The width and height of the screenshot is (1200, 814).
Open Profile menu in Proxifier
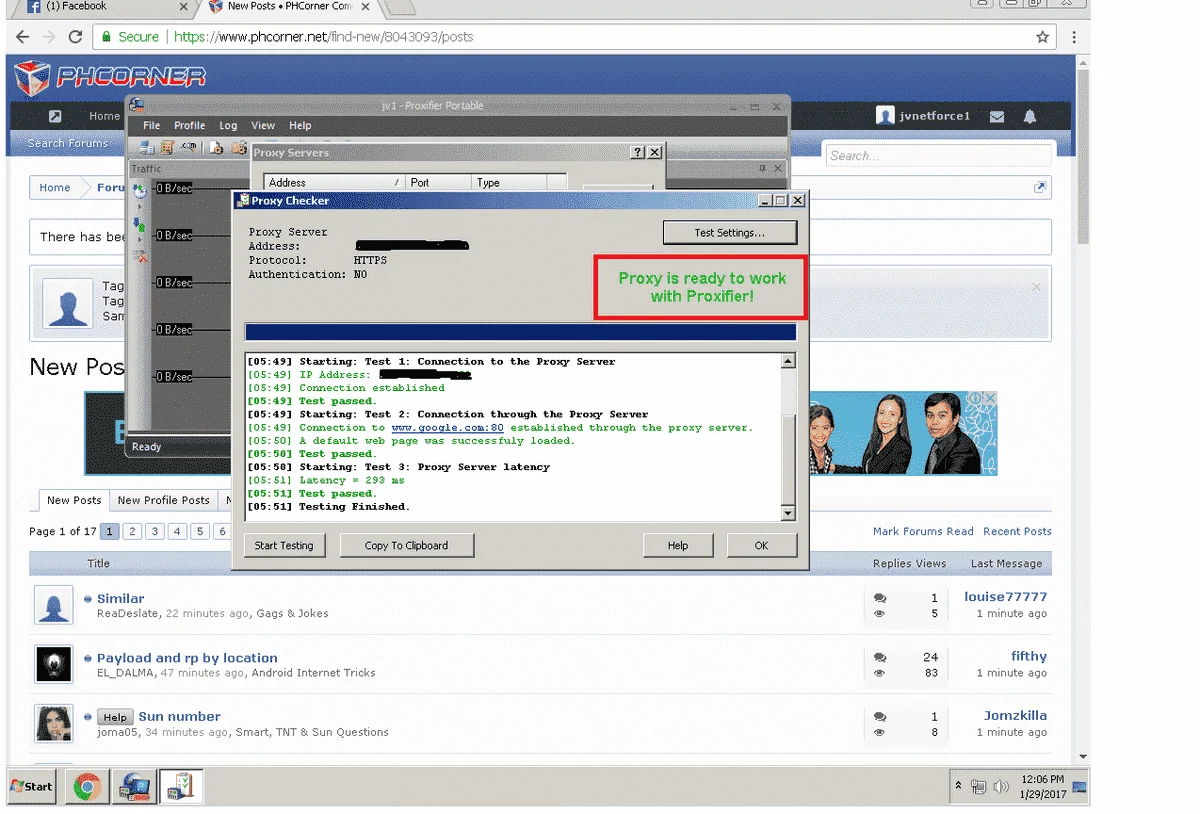[x=189, y=126]
